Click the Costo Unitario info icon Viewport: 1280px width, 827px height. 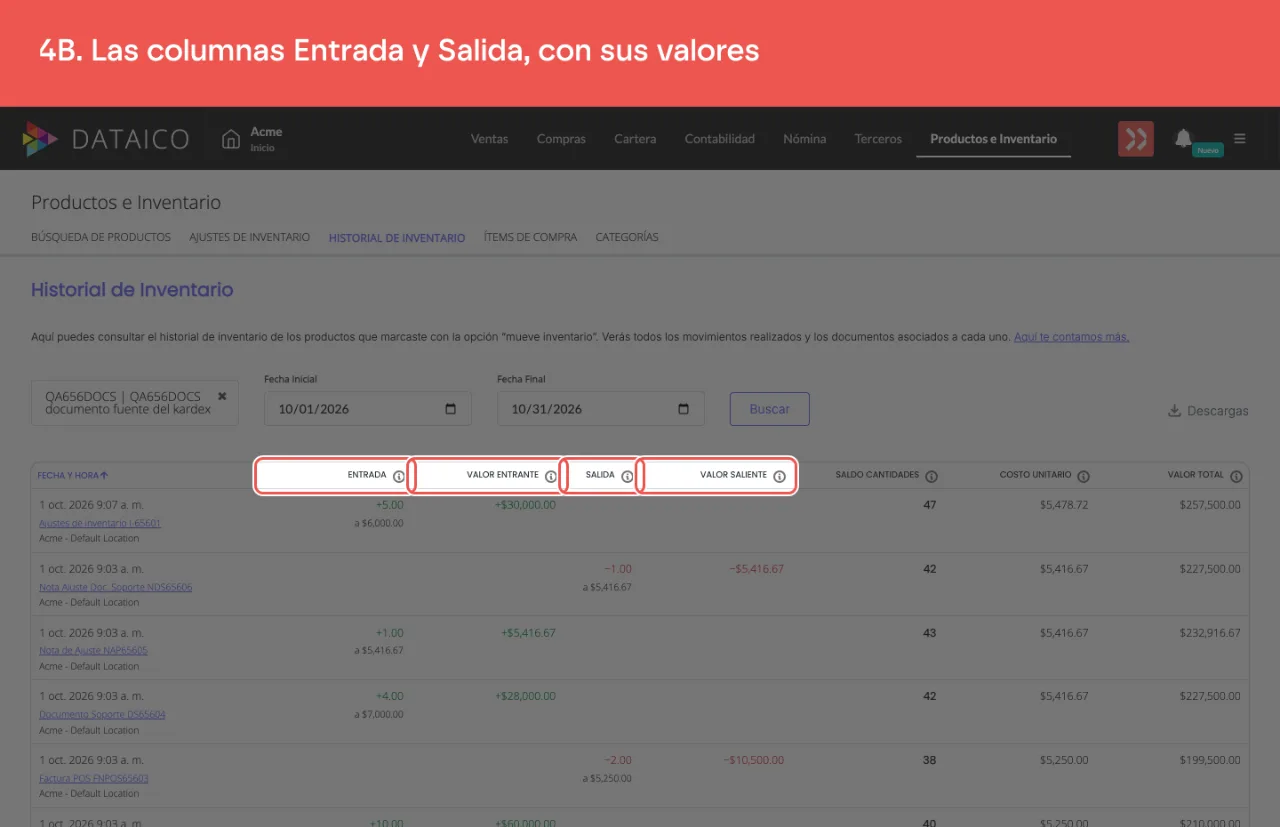(1083, 476)
